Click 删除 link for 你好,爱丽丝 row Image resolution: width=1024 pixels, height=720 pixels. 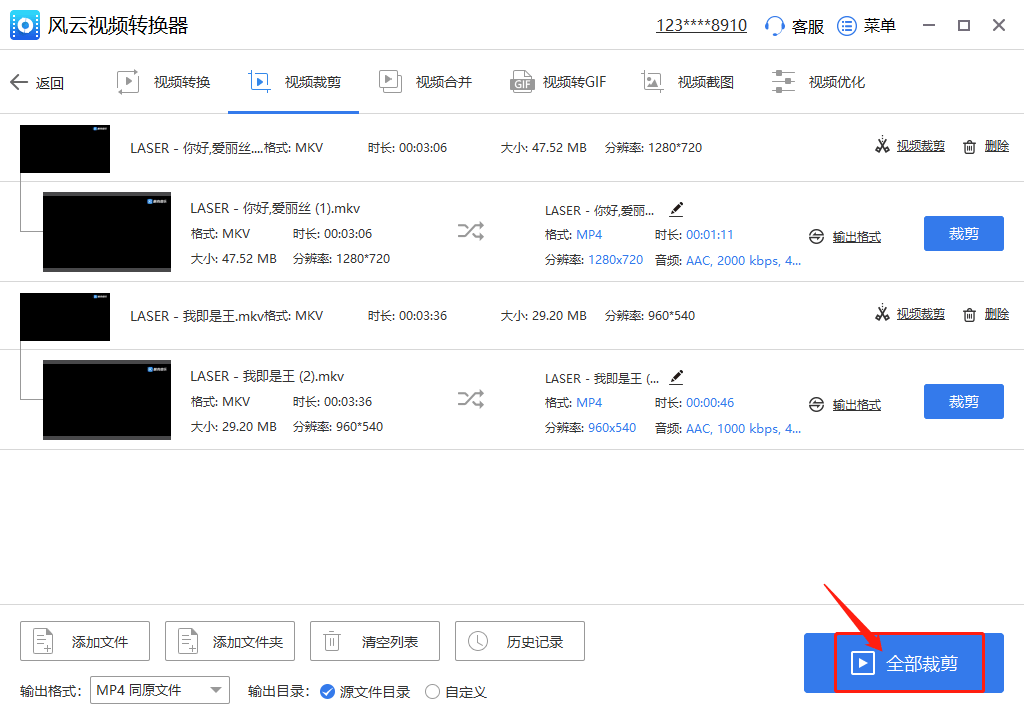pyautogui.click(x=997, y=146)
